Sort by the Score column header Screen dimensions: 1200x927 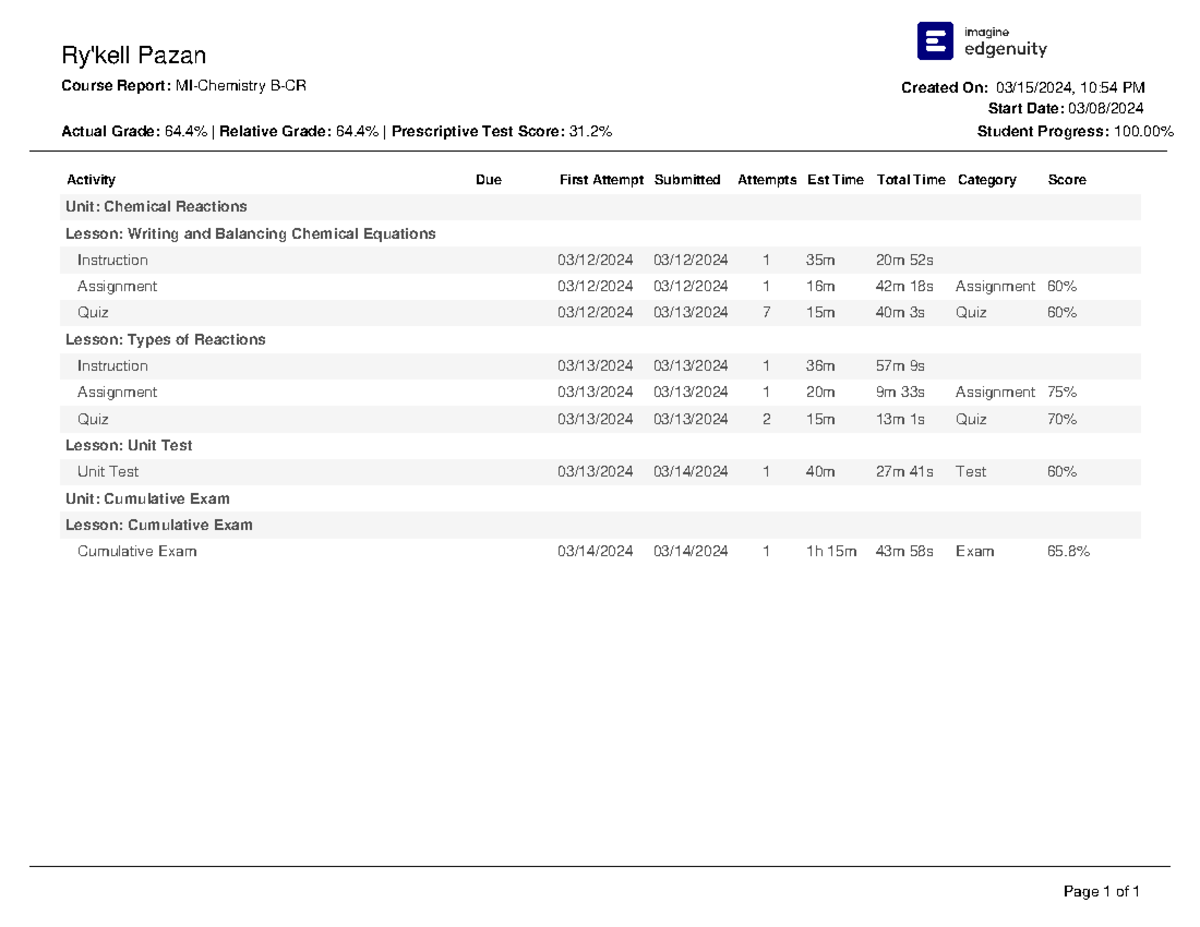pos(1066,180)
